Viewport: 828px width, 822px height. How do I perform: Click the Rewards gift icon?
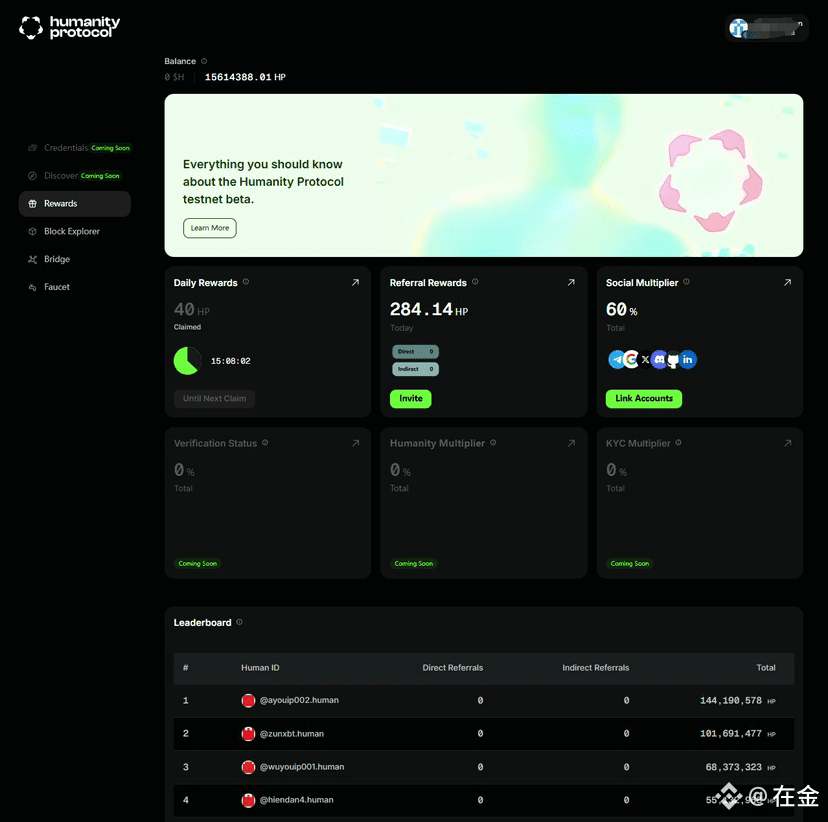coord(32,204)
